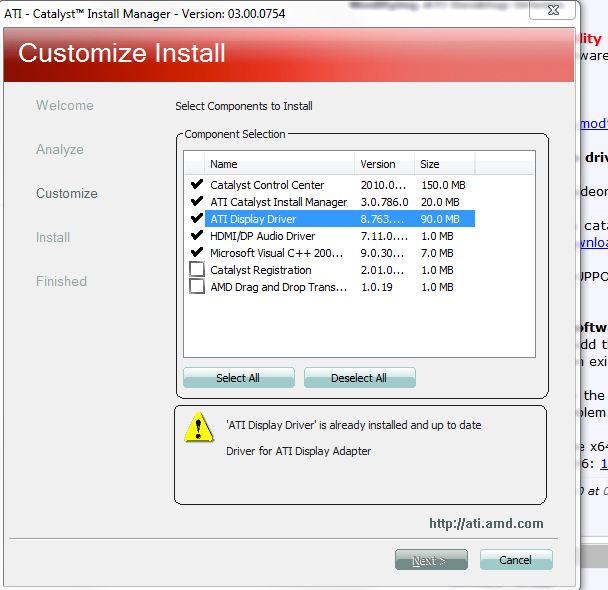Enable AMD Drag and Drop Transcoding checkbox

point(197,286)
